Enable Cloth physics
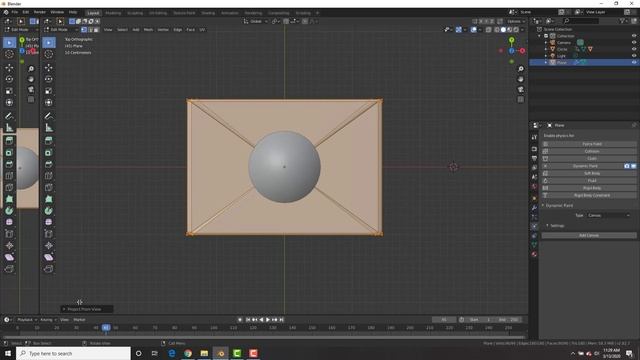Viewport: 640px width, 360px height. pos(589,159)
